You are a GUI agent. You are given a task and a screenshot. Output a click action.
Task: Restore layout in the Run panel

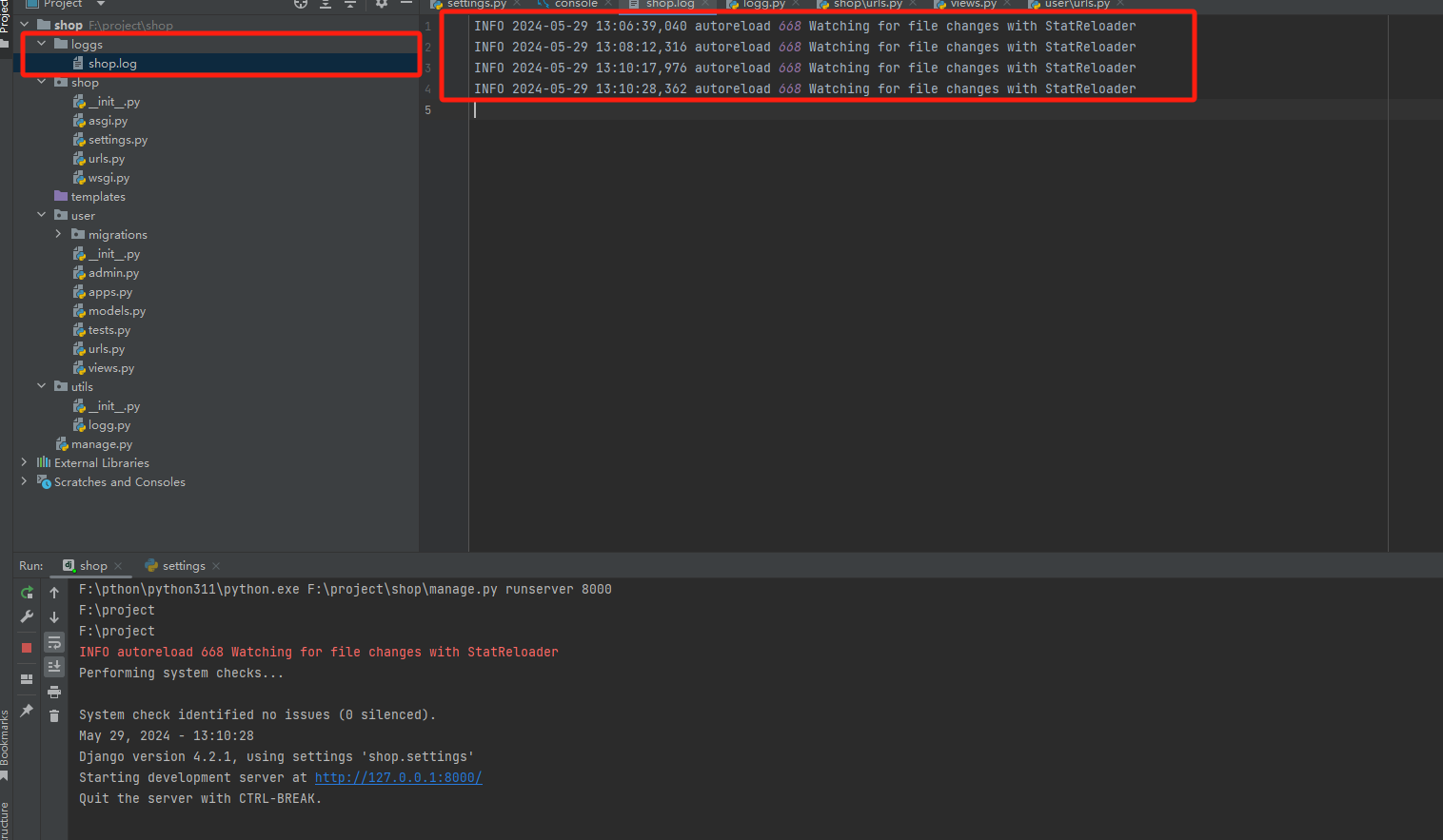pos(27,679)
